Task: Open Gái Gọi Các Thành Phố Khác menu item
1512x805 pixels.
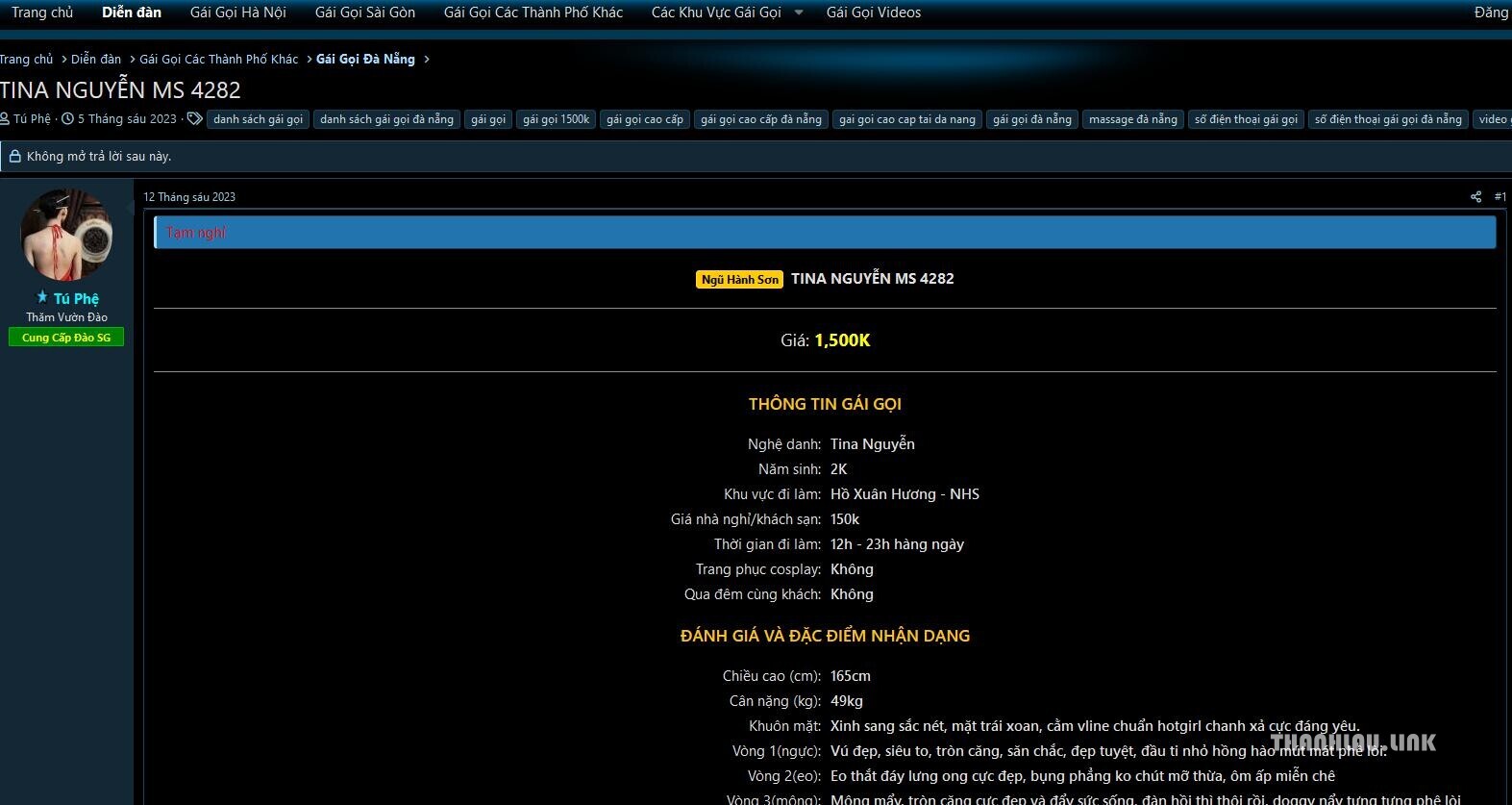Action: click(533, 13)
